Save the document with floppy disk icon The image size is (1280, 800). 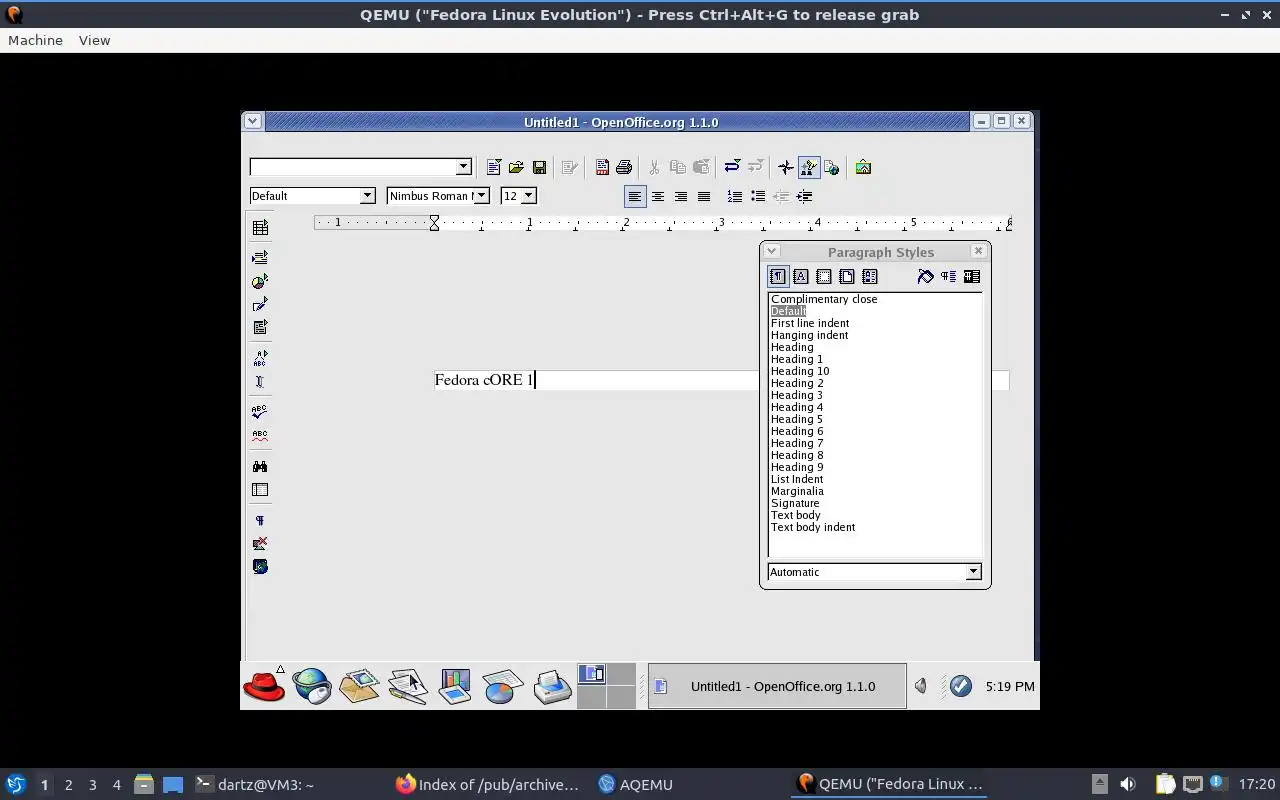[x=539, y=167]
